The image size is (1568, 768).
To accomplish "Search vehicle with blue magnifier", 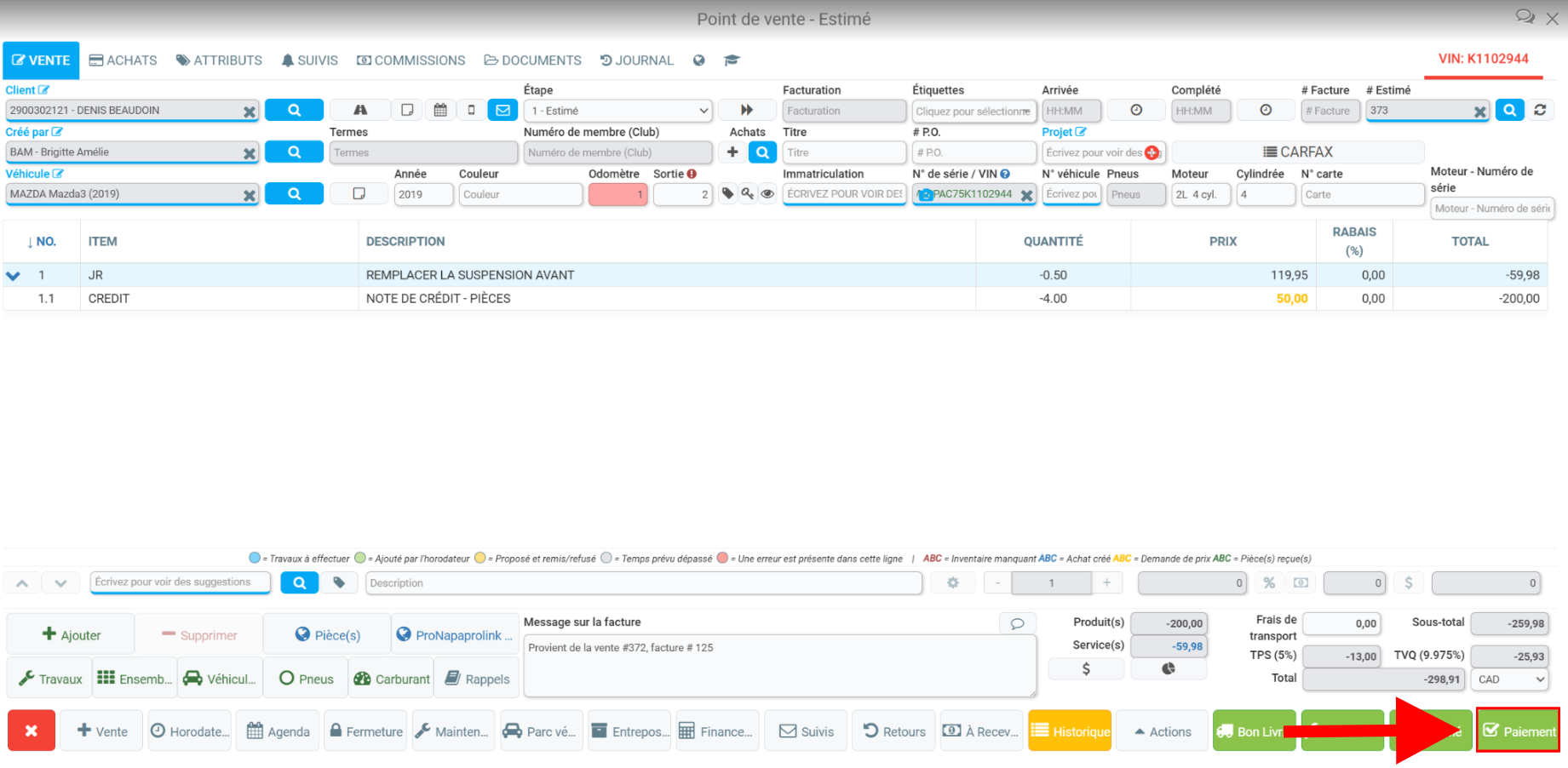I will click(x=294, y=193).
